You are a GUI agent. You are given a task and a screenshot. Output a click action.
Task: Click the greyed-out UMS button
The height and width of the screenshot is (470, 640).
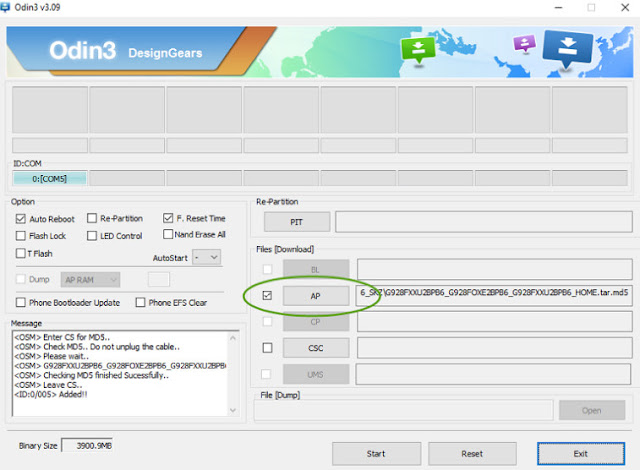316,374
